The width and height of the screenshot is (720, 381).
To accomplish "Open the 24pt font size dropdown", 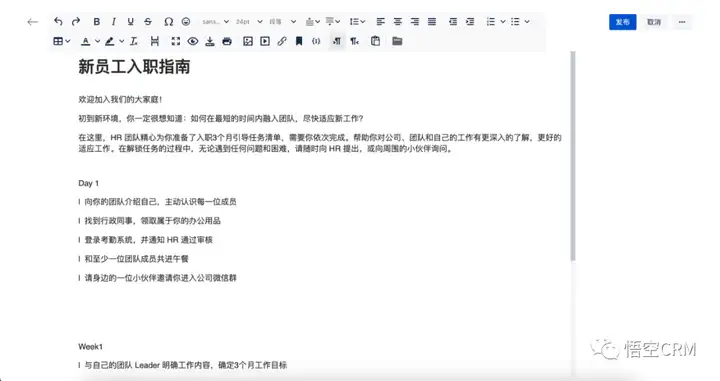I will (249, 22).
